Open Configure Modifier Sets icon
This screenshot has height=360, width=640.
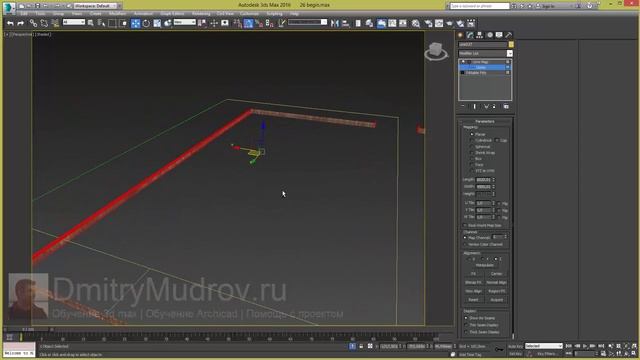506,107
